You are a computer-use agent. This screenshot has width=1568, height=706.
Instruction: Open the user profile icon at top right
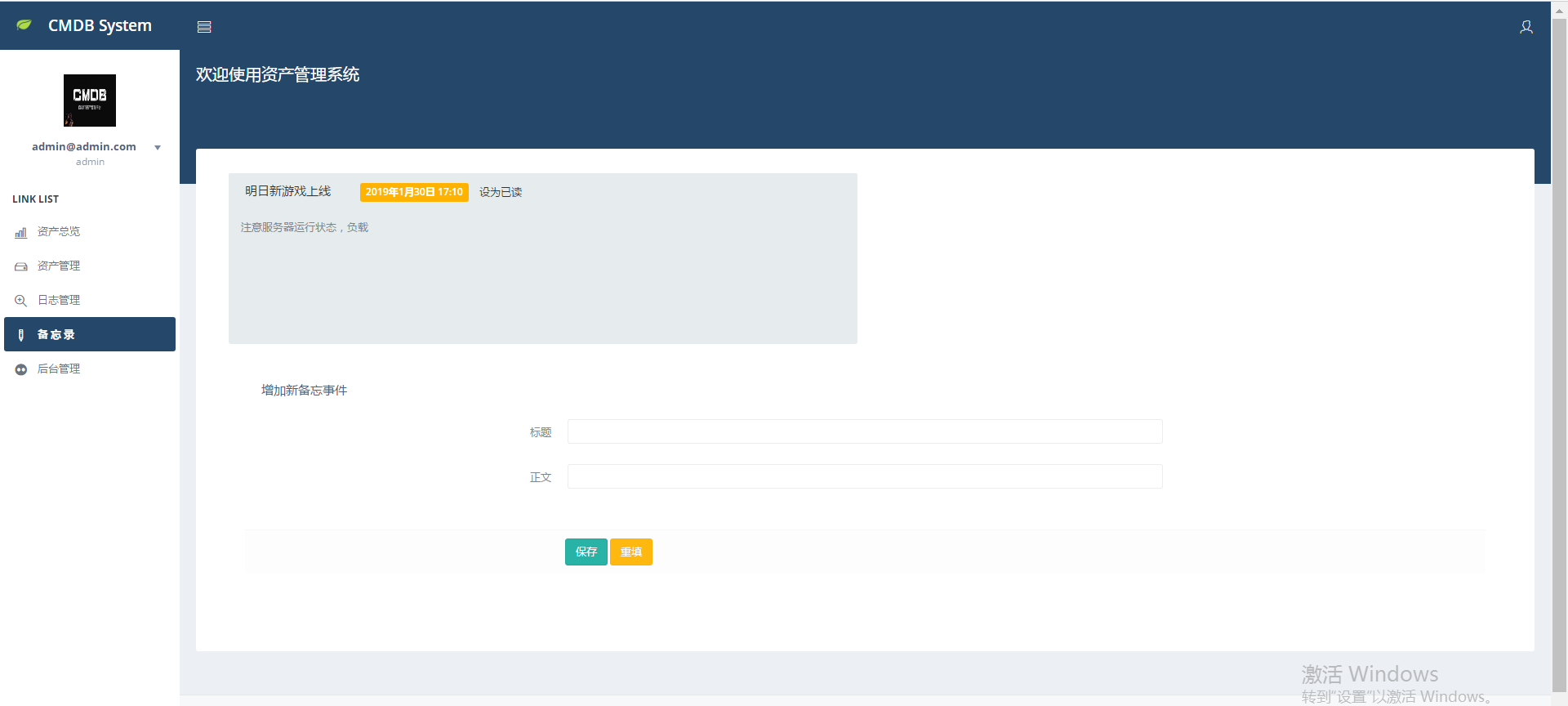click(x=1526, y=27)
